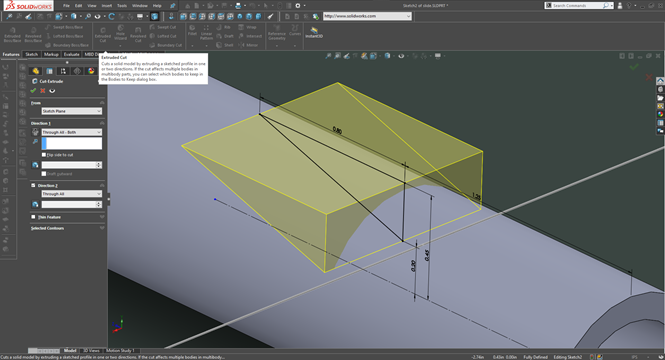Collapse the Direction 1 section
665x360 pixels.
[x=102, y=123]
